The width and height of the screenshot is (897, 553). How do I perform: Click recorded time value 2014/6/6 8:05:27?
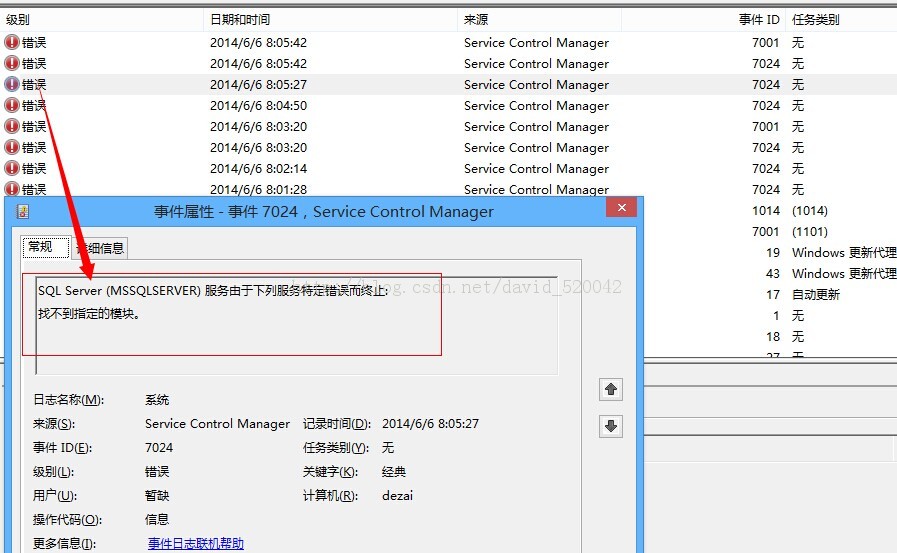click(430, 424)
